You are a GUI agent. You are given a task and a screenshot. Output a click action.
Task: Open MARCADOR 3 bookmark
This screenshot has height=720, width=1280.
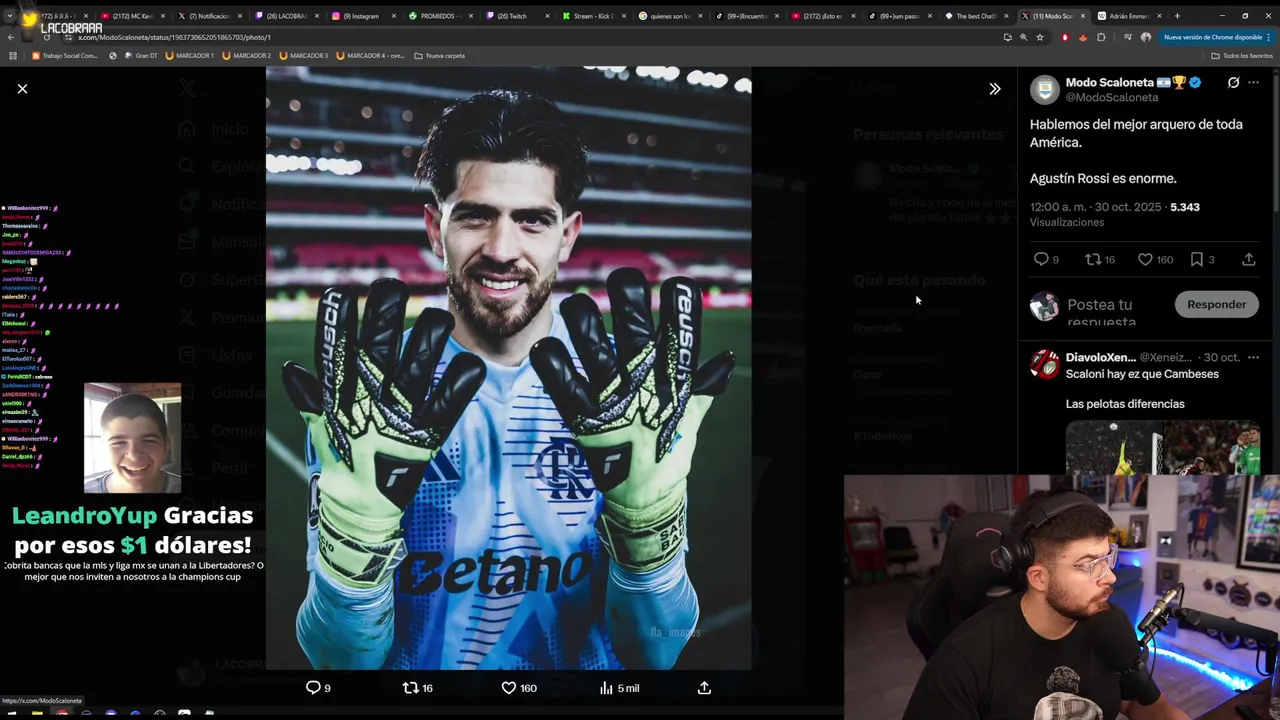[304, 55]
